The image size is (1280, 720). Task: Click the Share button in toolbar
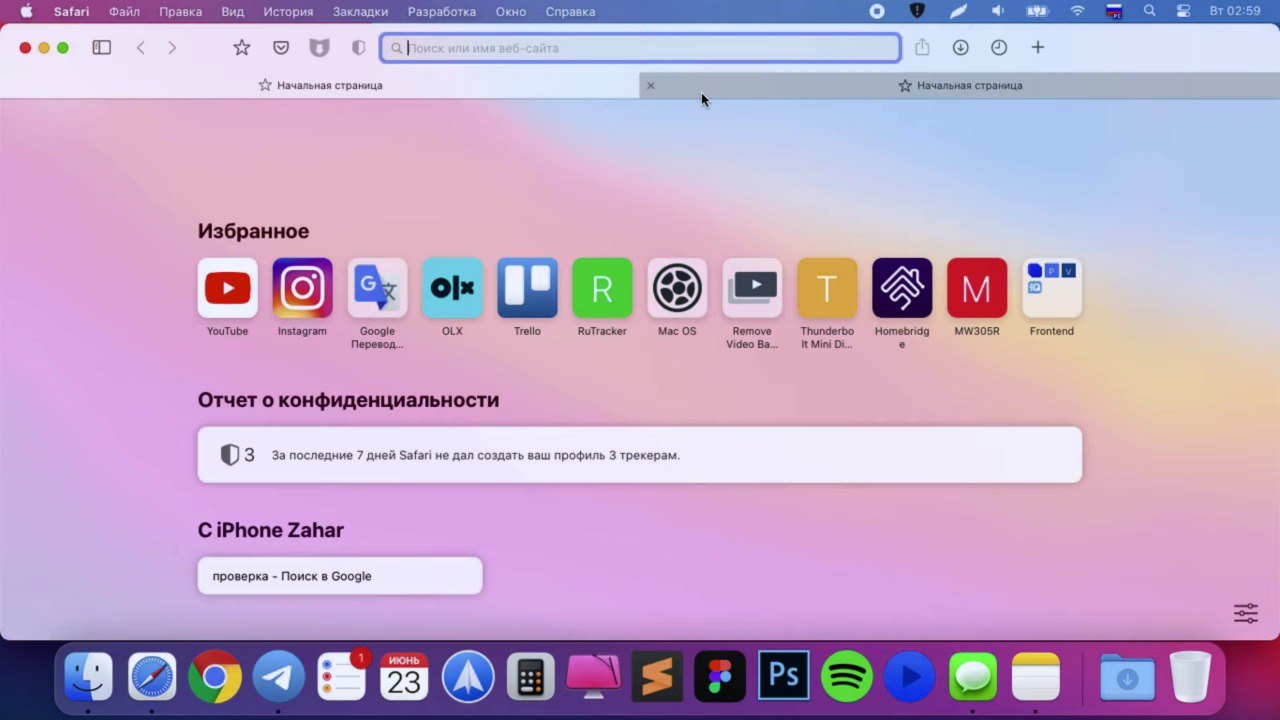pos(922,47)
